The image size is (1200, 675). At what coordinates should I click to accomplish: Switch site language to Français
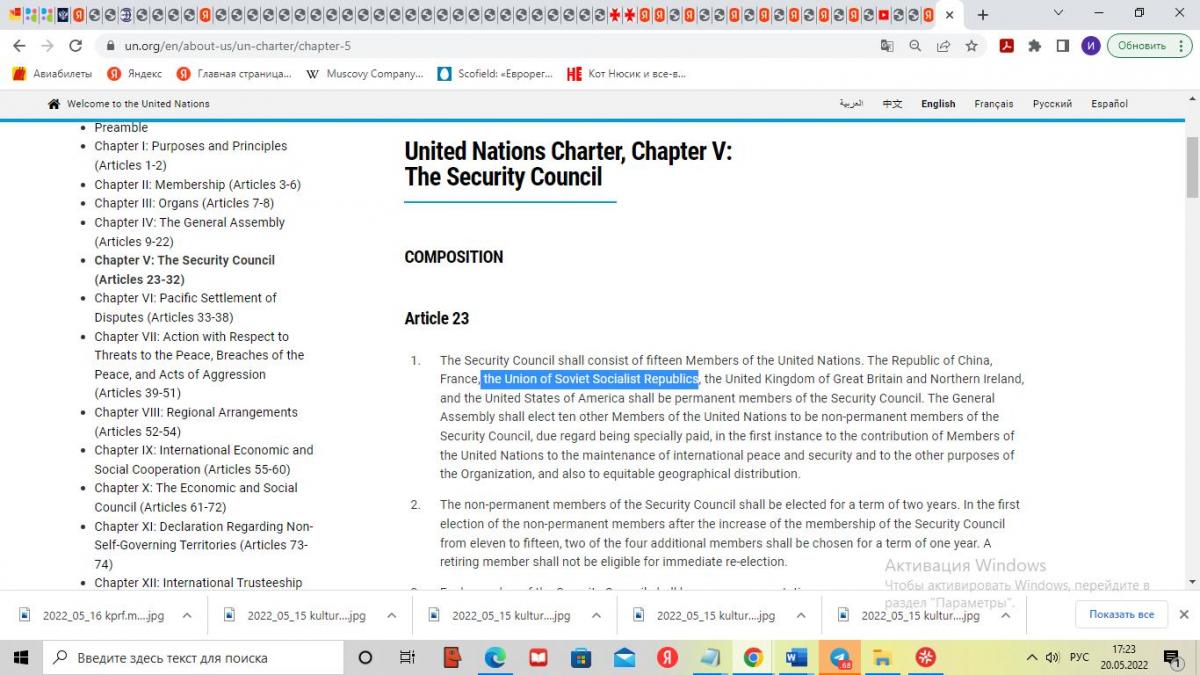994,104
